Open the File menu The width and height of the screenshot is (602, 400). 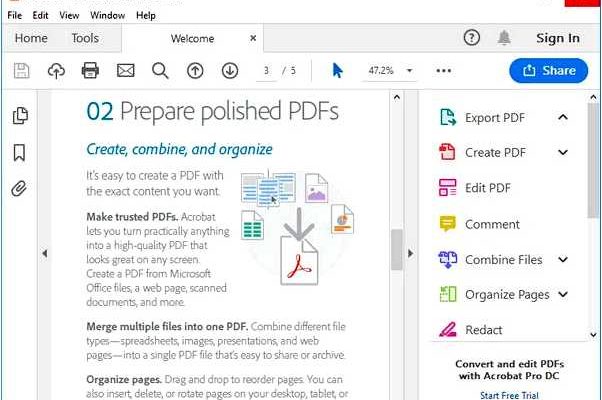(x=15, y=15)
